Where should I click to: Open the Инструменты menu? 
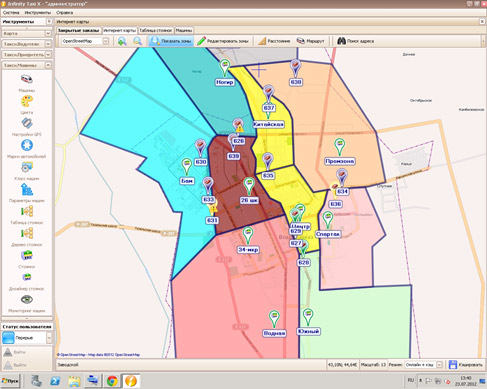[x=38, y=13]
